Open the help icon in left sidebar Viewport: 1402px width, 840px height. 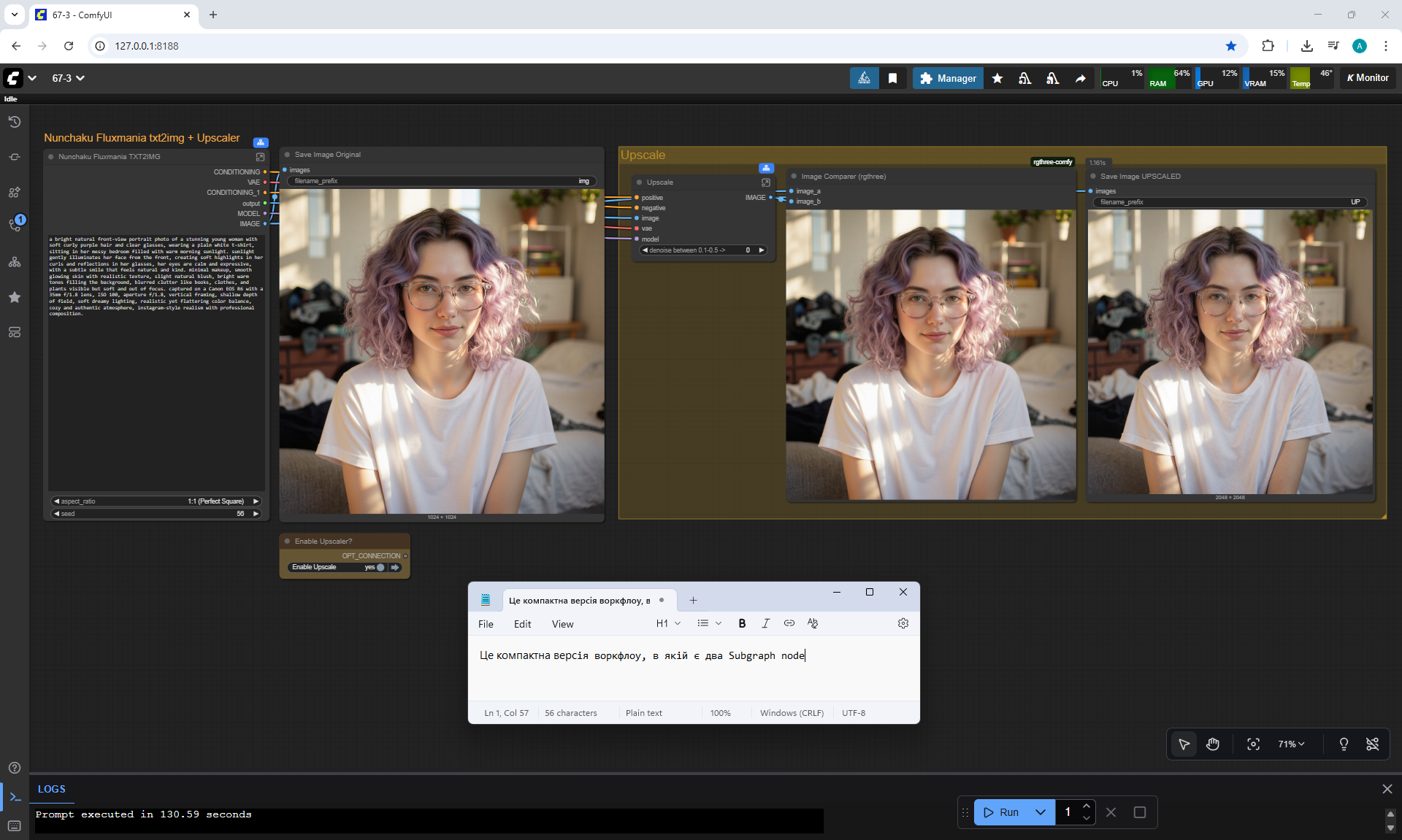[15, 768]
